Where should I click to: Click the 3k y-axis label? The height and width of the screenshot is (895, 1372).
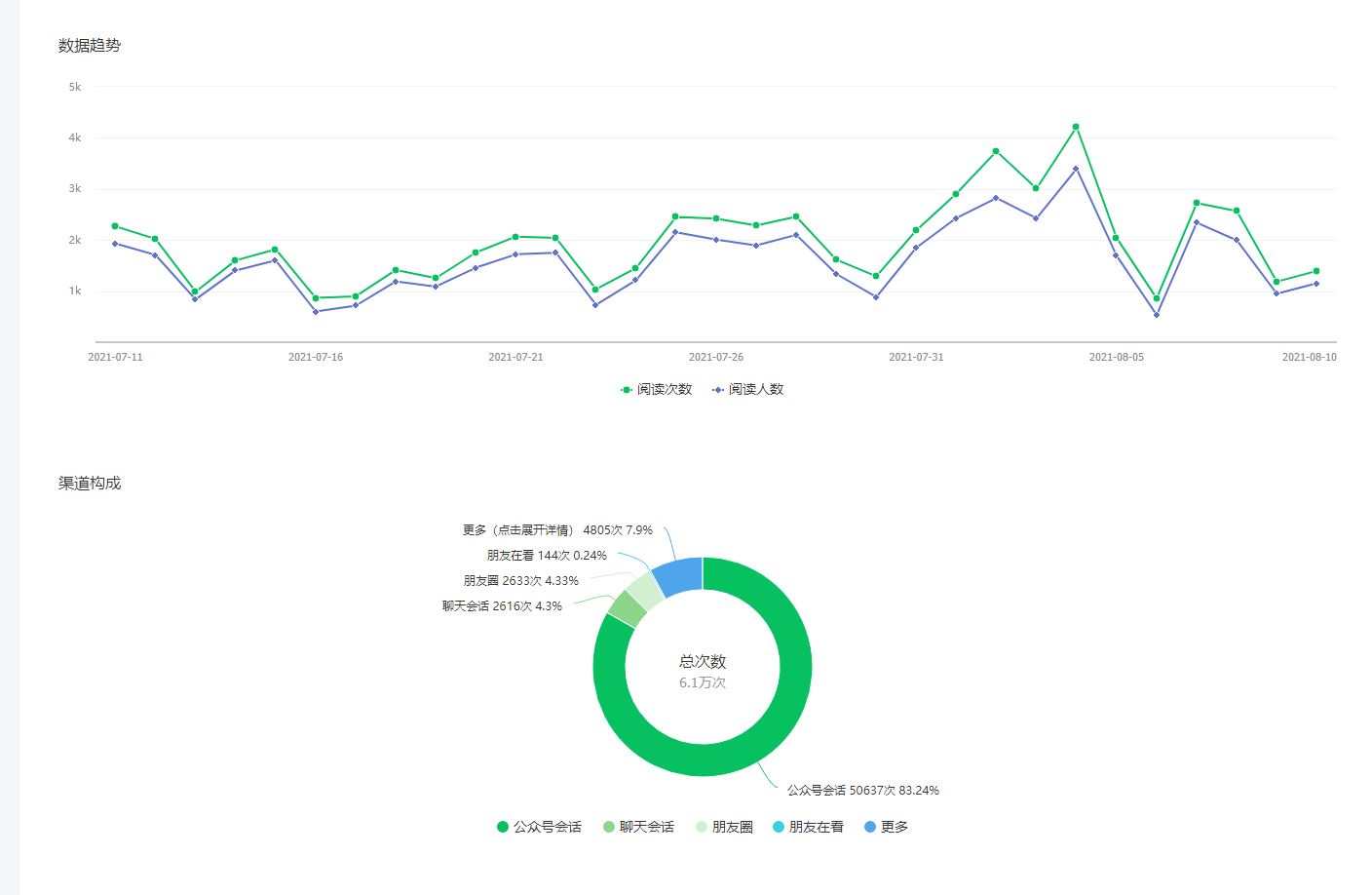[75, 189]
